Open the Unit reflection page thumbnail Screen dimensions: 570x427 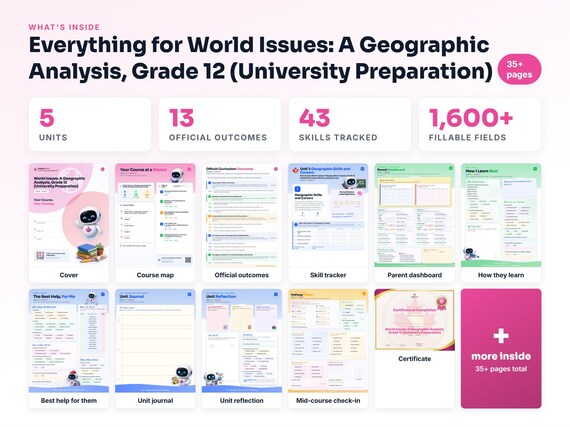(242, 341)
